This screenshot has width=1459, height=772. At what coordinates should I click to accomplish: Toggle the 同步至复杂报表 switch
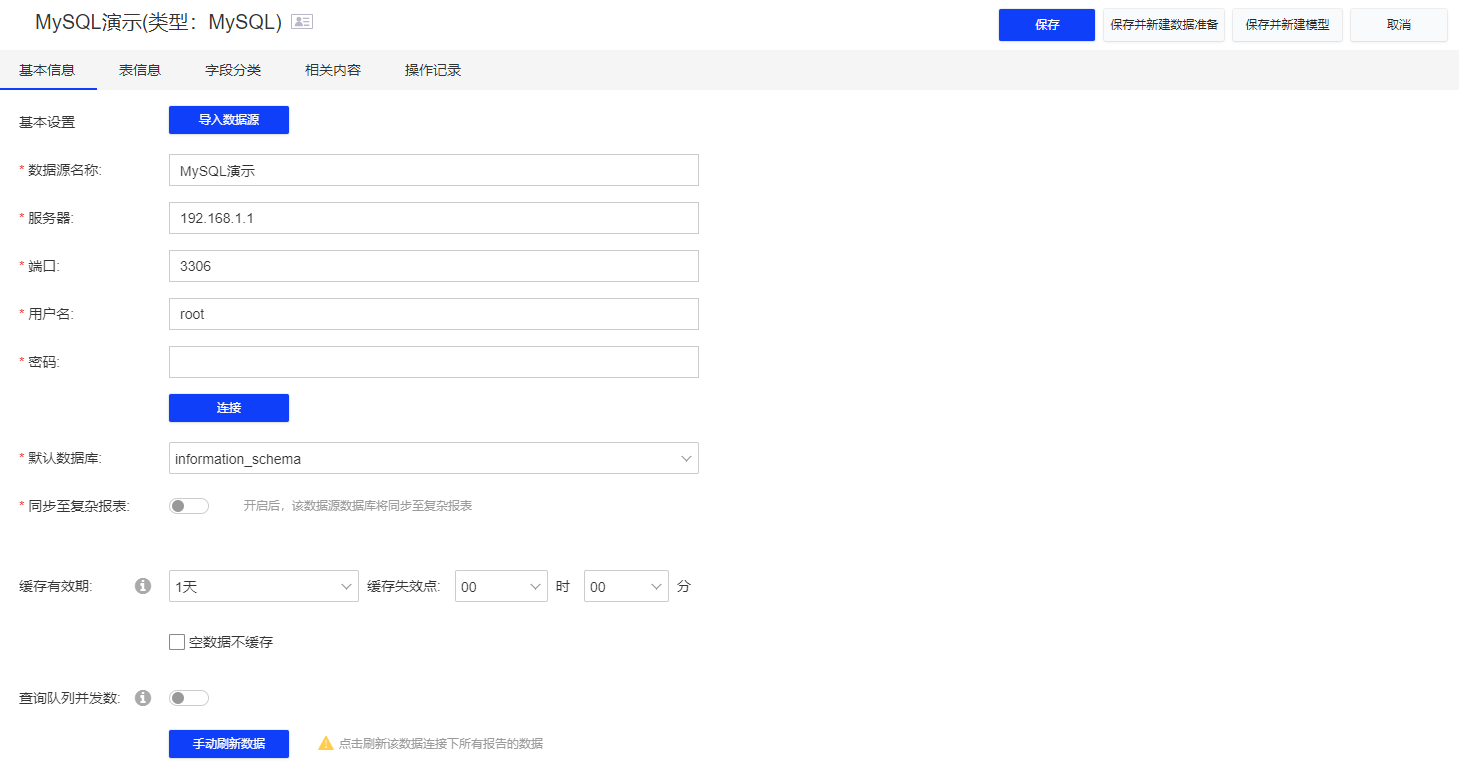point(189,506)
